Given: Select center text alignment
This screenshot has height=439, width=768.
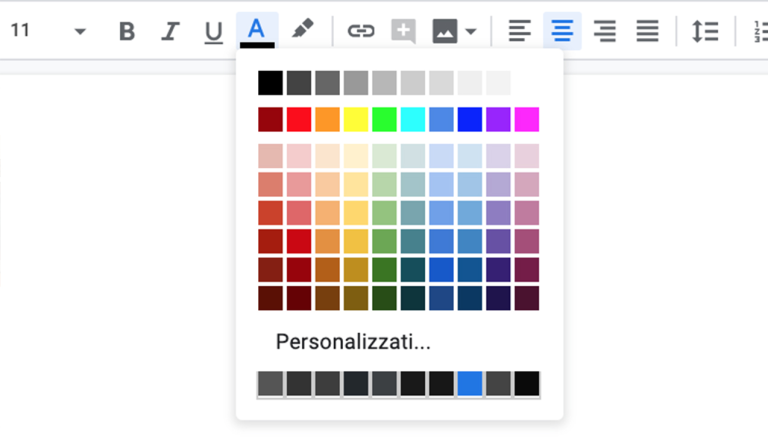Looking at the screenshot, I should [x=562, y=31].
